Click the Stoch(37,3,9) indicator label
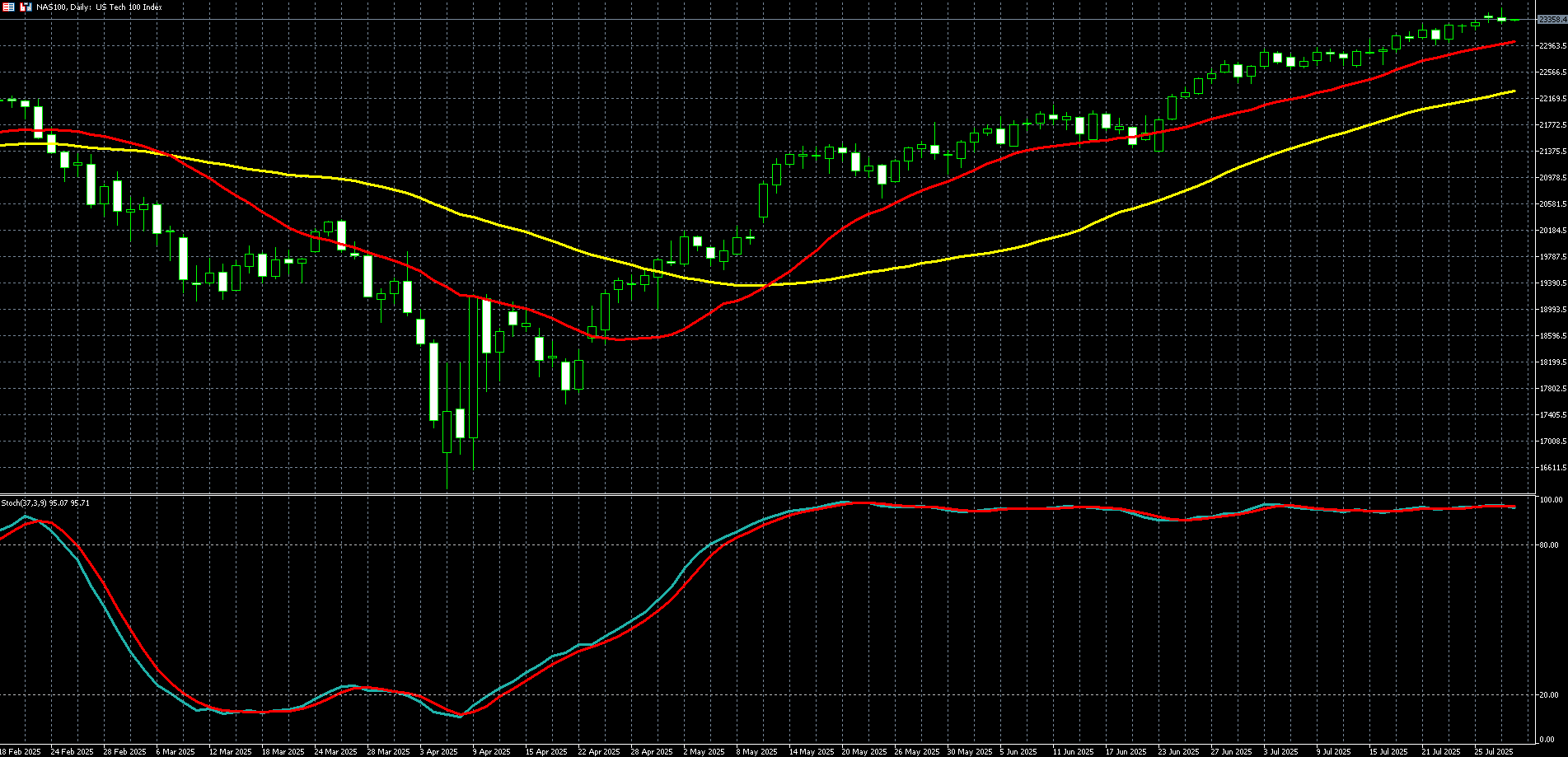The width and height of the screenshot is (1568, 757). (45, 502)
